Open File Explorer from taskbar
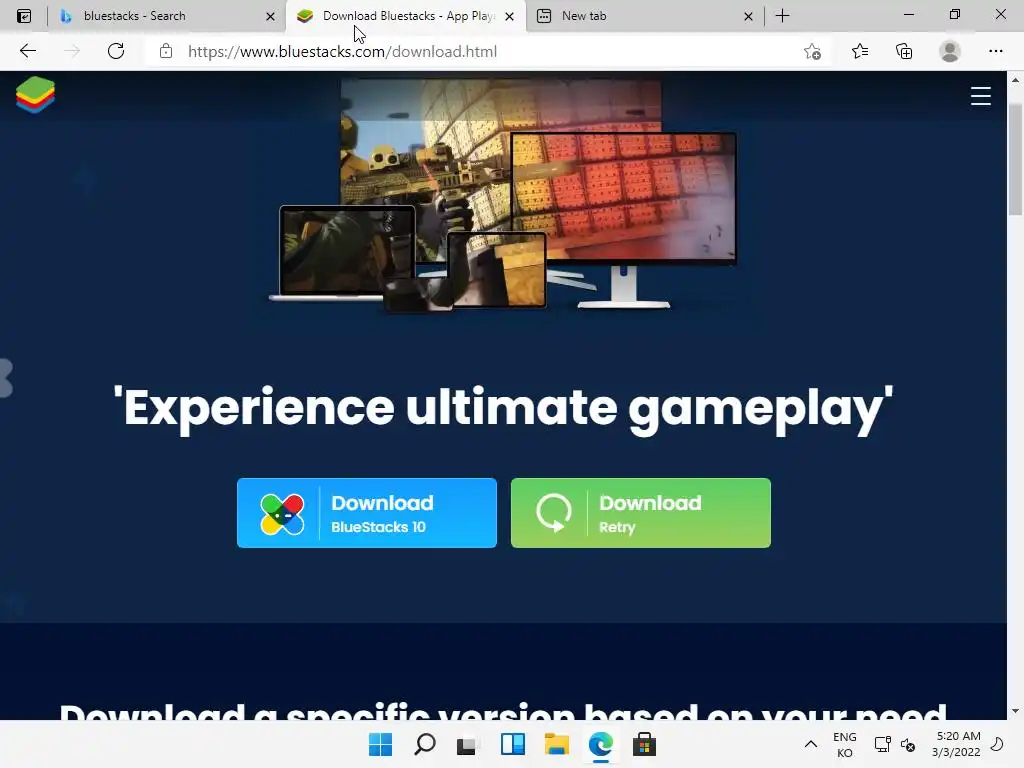Image resolution: width=1024 pixels, height=768 pixels. (556, 744)
